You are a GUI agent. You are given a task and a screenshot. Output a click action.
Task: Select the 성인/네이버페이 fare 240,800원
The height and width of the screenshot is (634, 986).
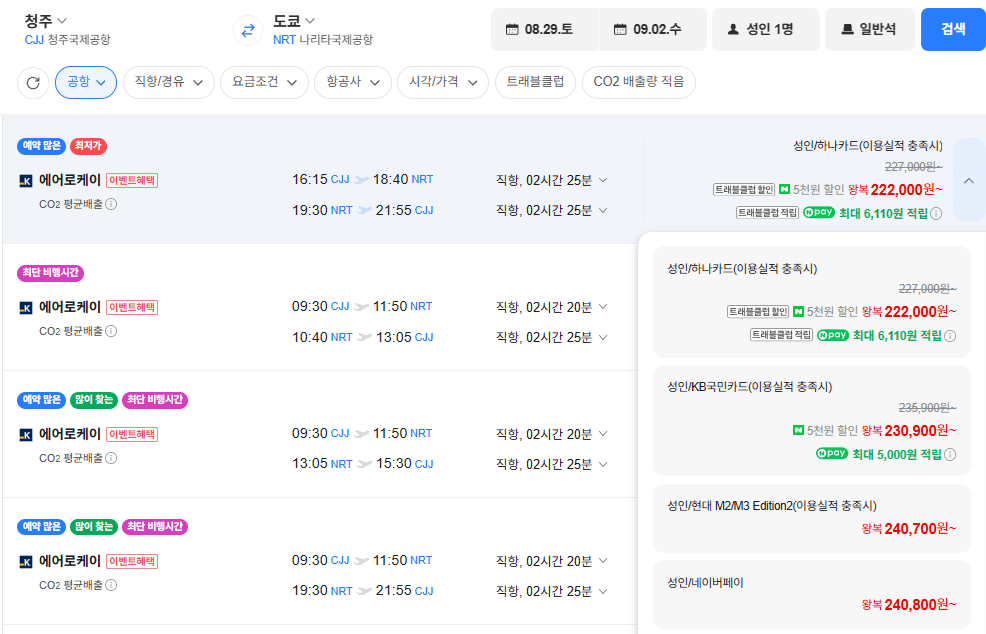(x=812, y=594)
